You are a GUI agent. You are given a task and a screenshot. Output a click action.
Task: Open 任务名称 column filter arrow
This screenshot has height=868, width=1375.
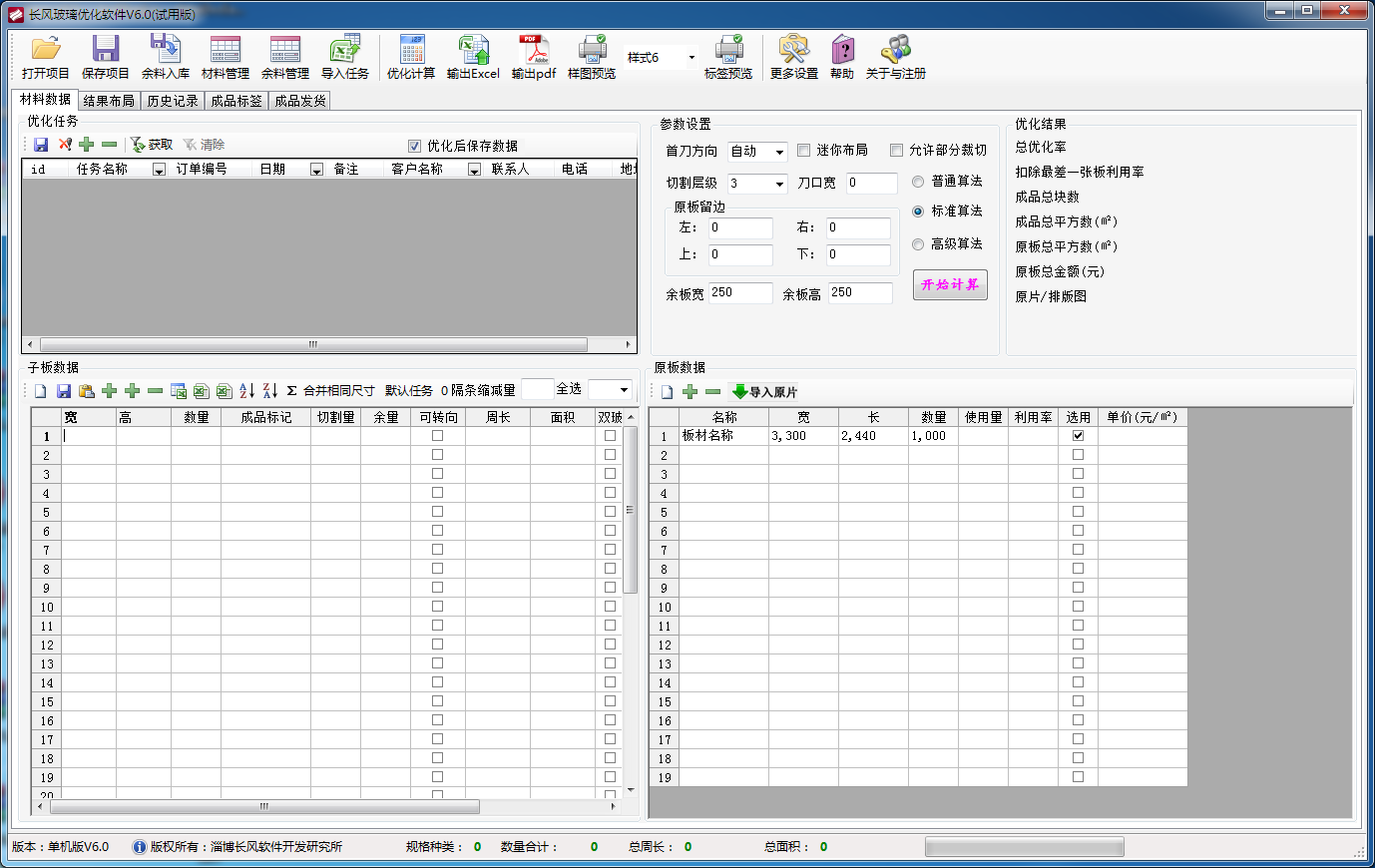(x=159, y=170)
